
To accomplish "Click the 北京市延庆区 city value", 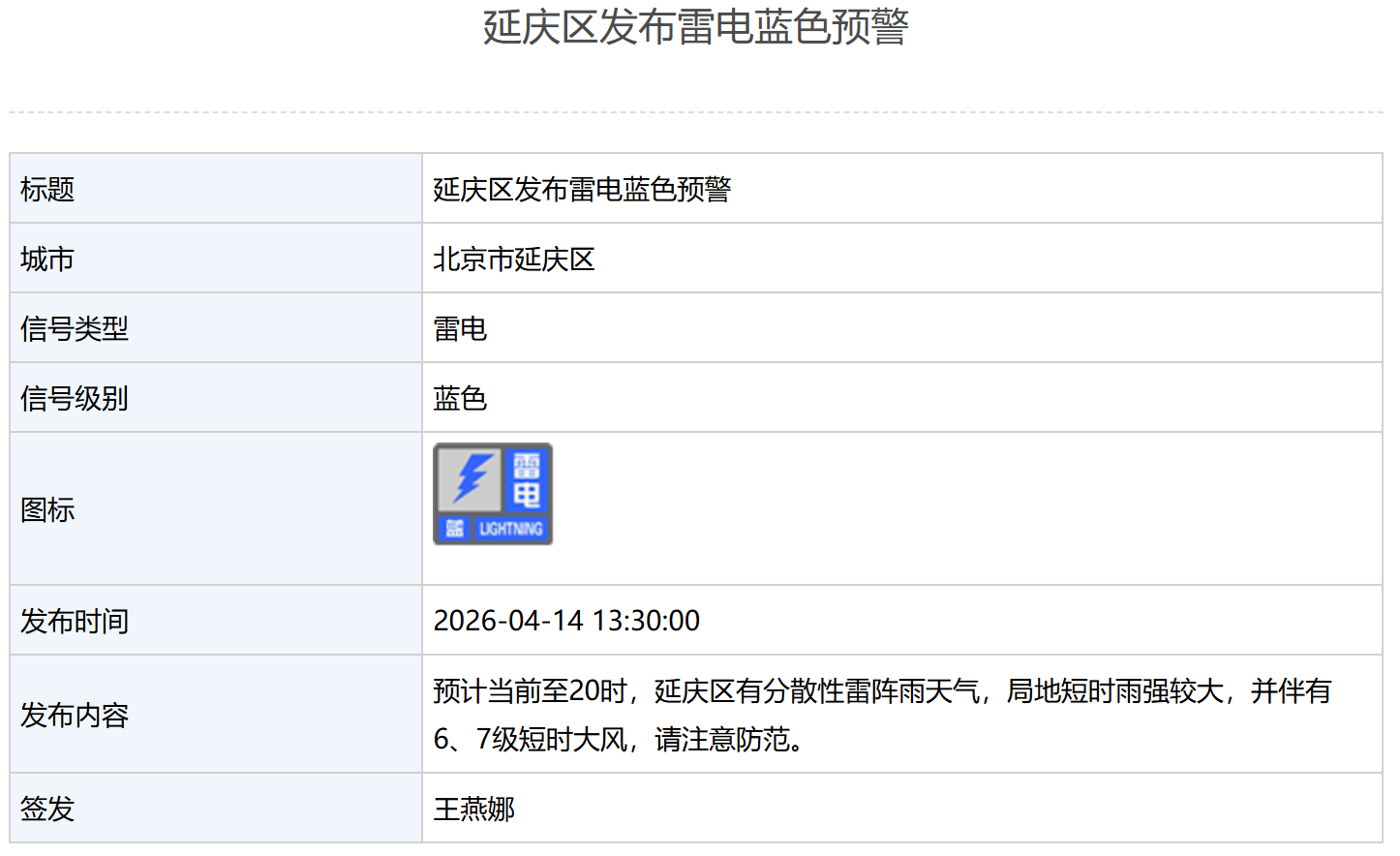I will pyautogui.click(x=513, y=259).
